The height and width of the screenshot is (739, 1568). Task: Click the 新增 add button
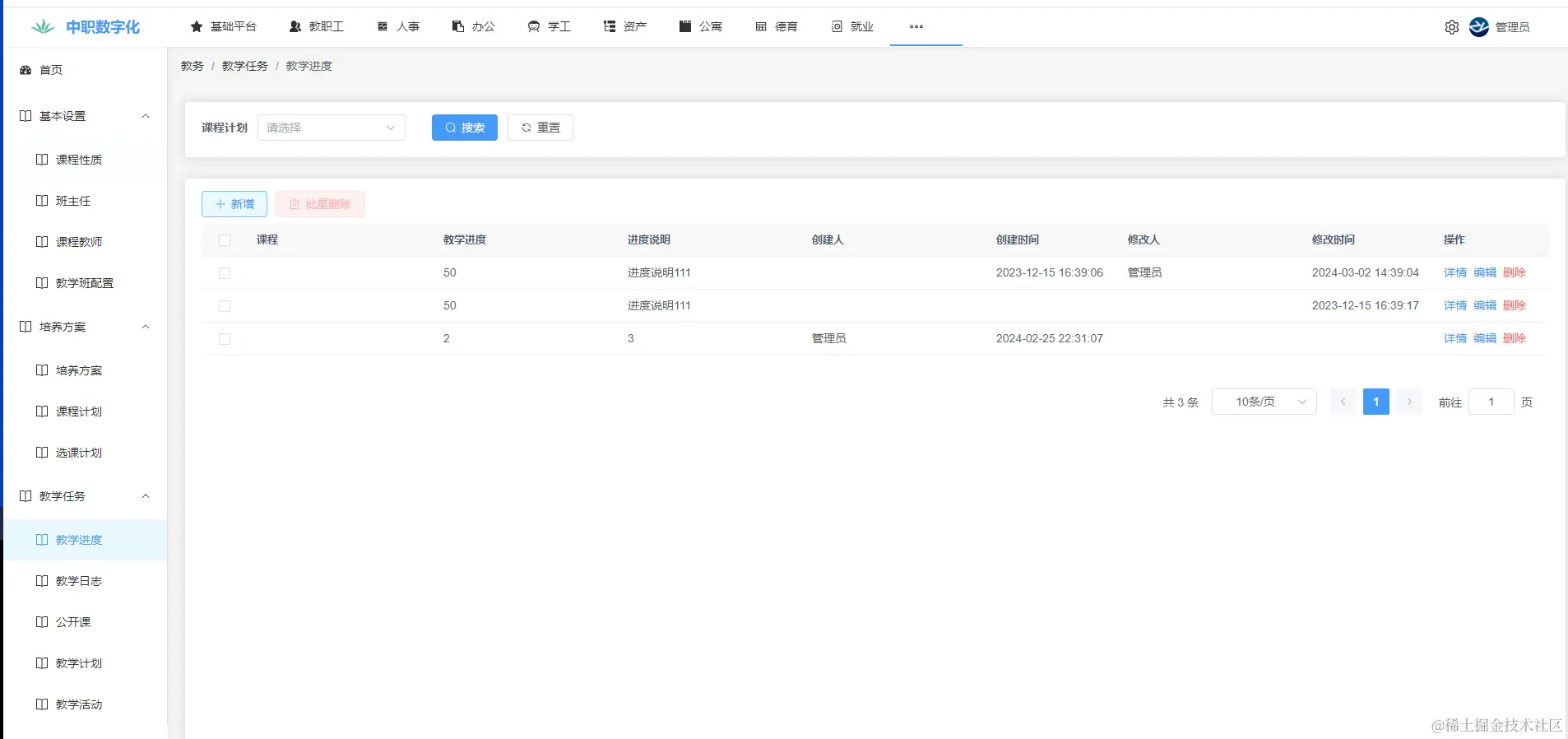pos(234,204)
